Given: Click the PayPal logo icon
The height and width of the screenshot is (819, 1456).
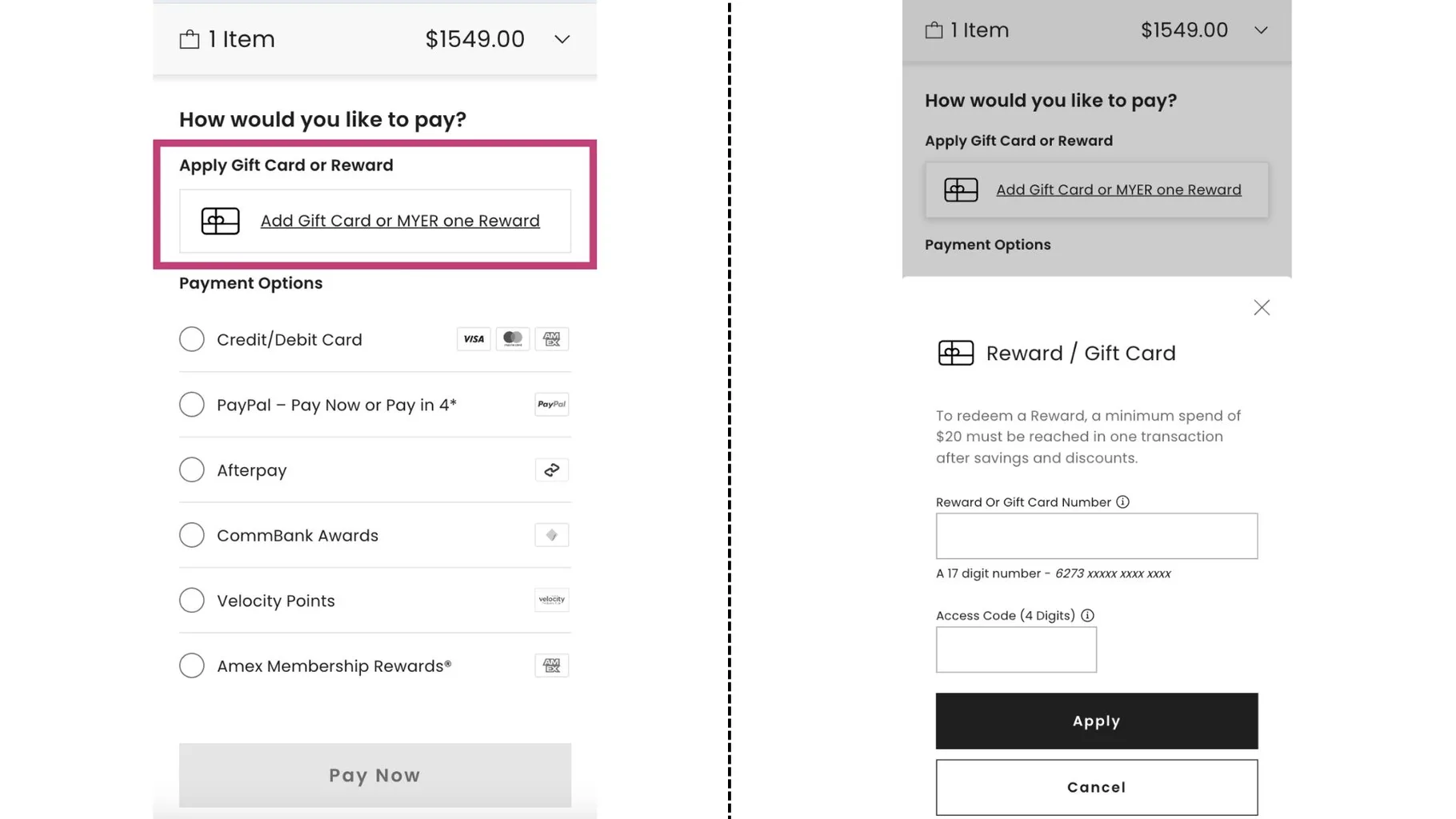Looking at the screenshot, I should click(x=551, y=404).
